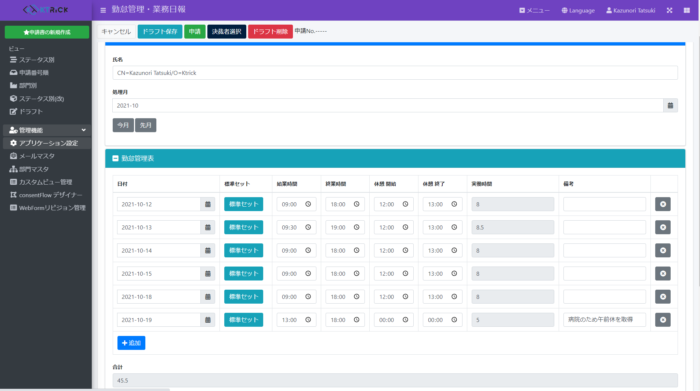The height and width of the screenshot is (391, 700).
Task: Open アプリケーション設定
Action: (x=47, y=143)
